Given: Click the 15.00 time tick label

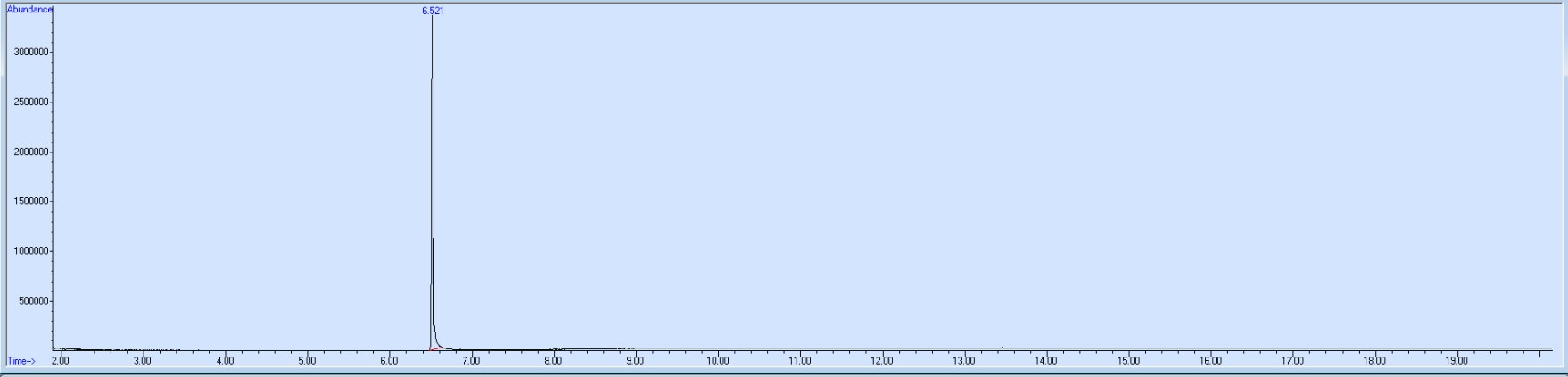Looking at the screenshot, I should pos(1128,361).
